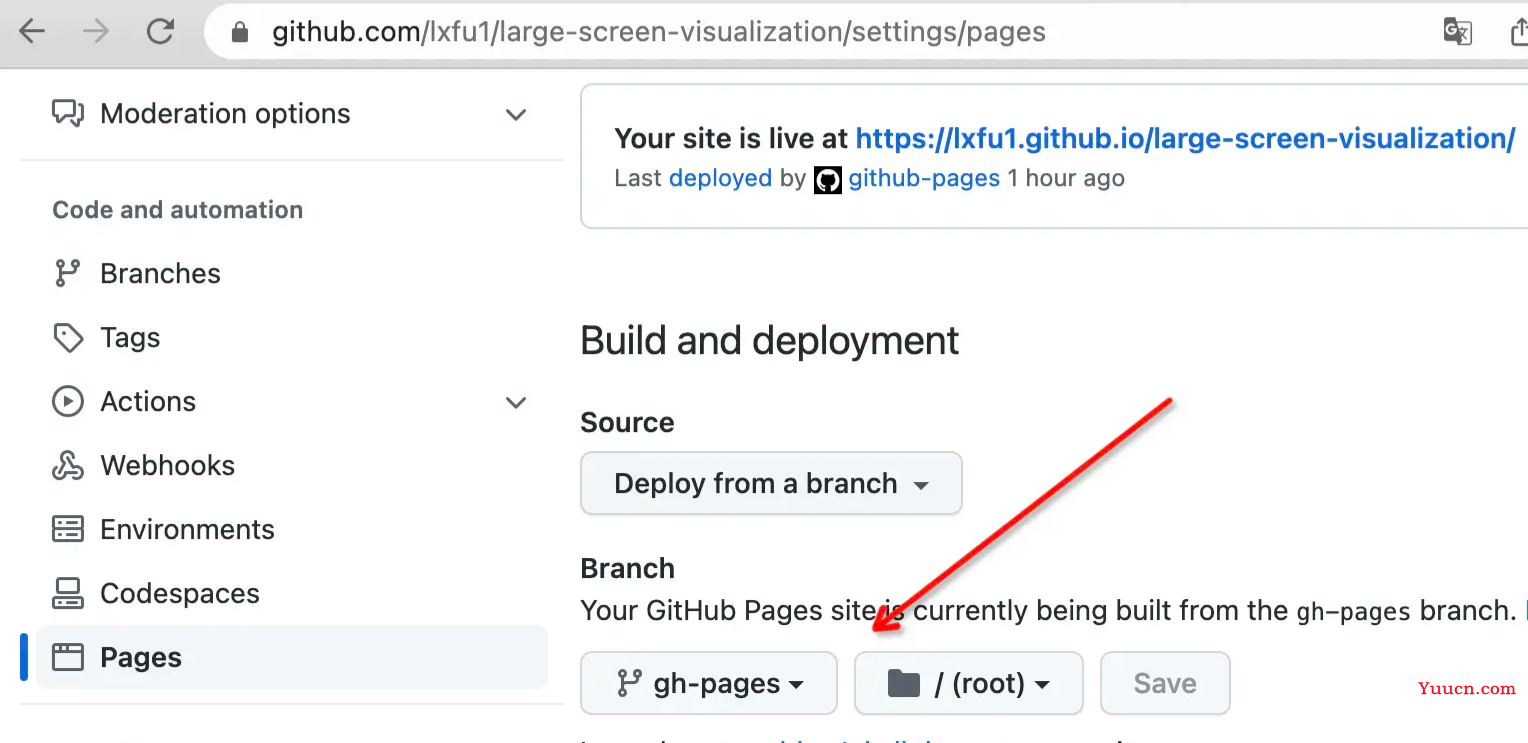
Task: Click the browser forward arrow
Action: [x=96, y=32]
